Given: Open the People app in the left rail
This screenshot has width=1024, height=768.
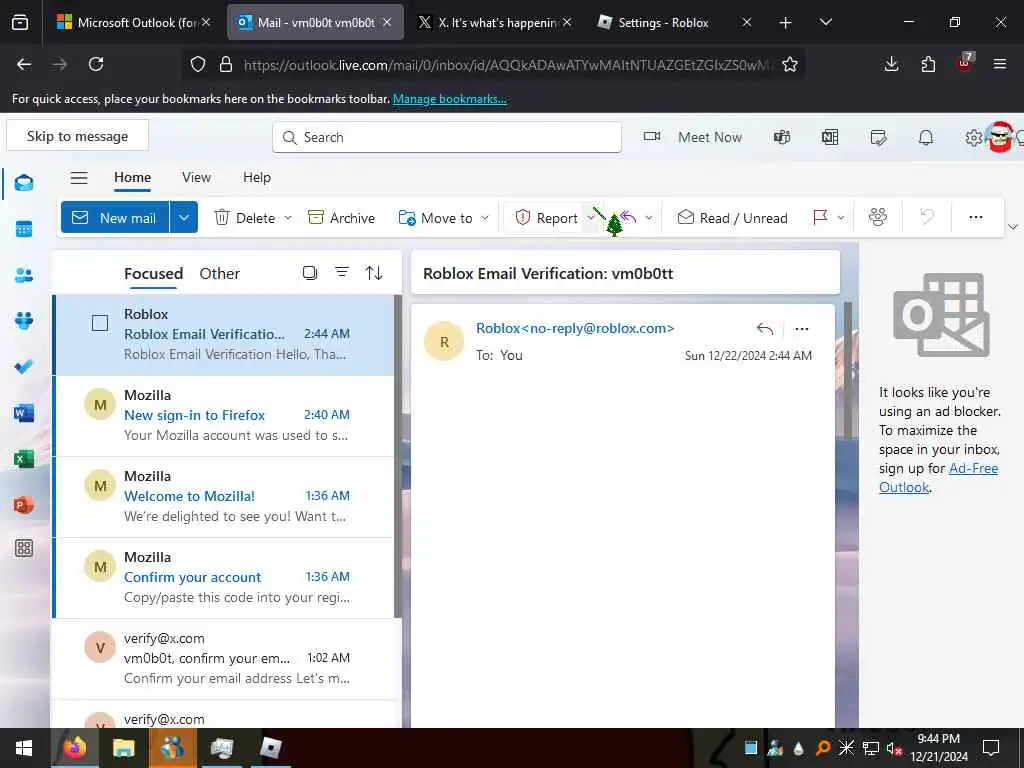Looking at the screenshot, I should (24, 275).
